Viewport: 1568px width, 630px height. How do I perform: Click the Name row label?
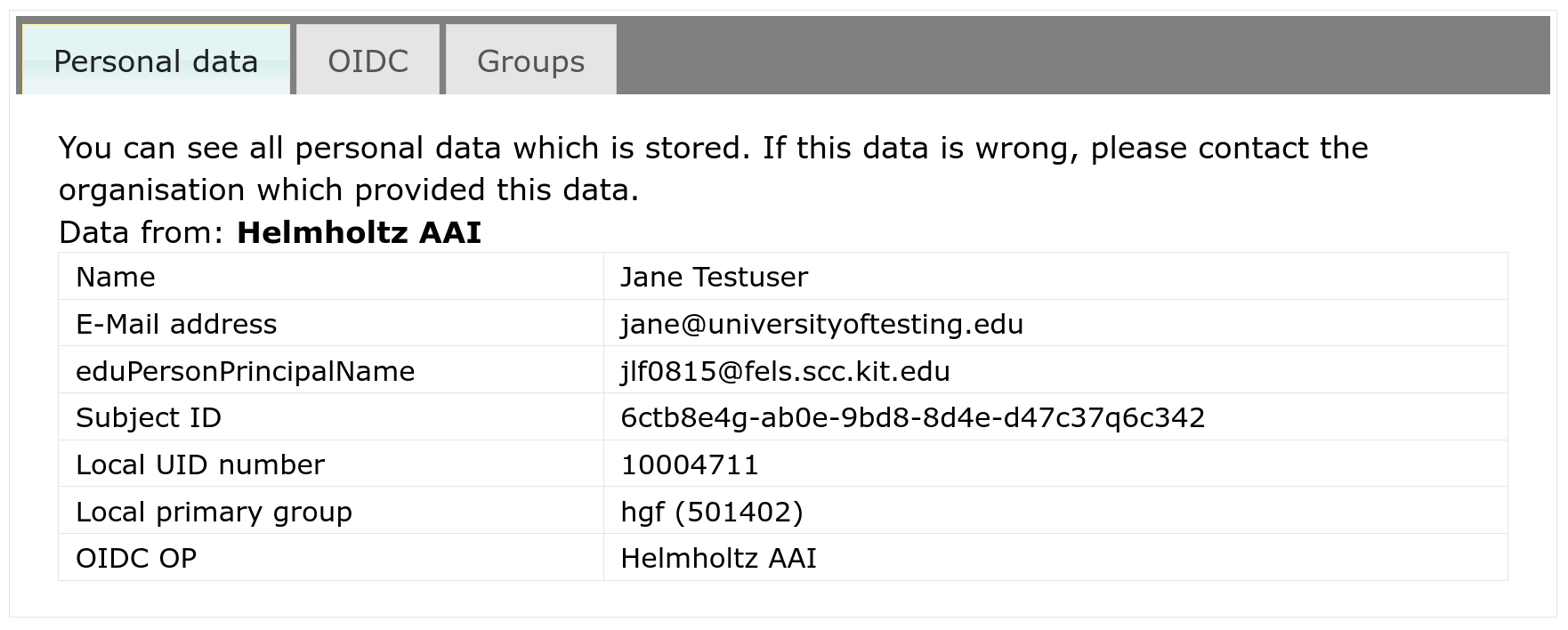tap(116, 277)
